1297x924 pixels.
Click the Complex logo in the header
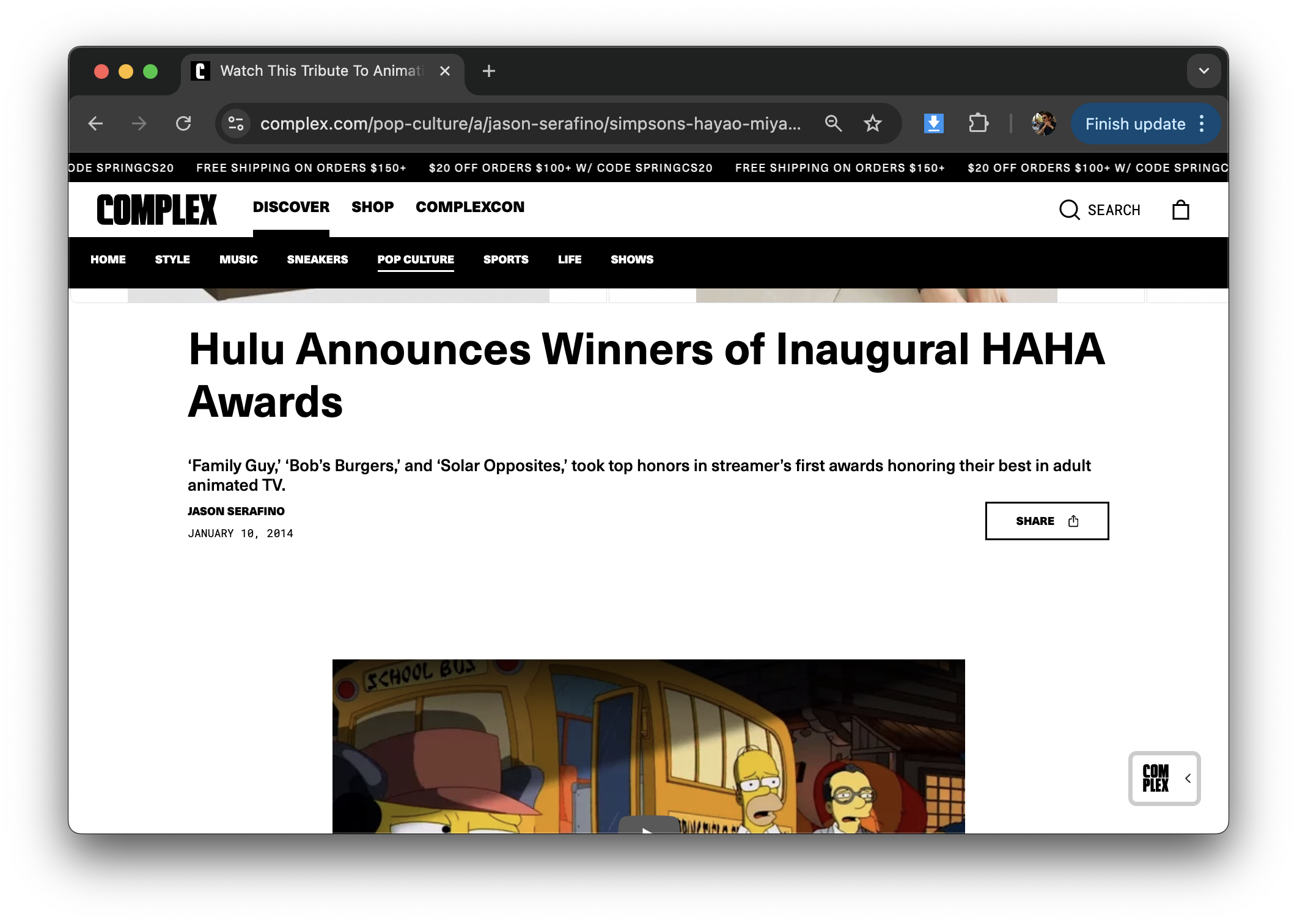pos(157,210)
